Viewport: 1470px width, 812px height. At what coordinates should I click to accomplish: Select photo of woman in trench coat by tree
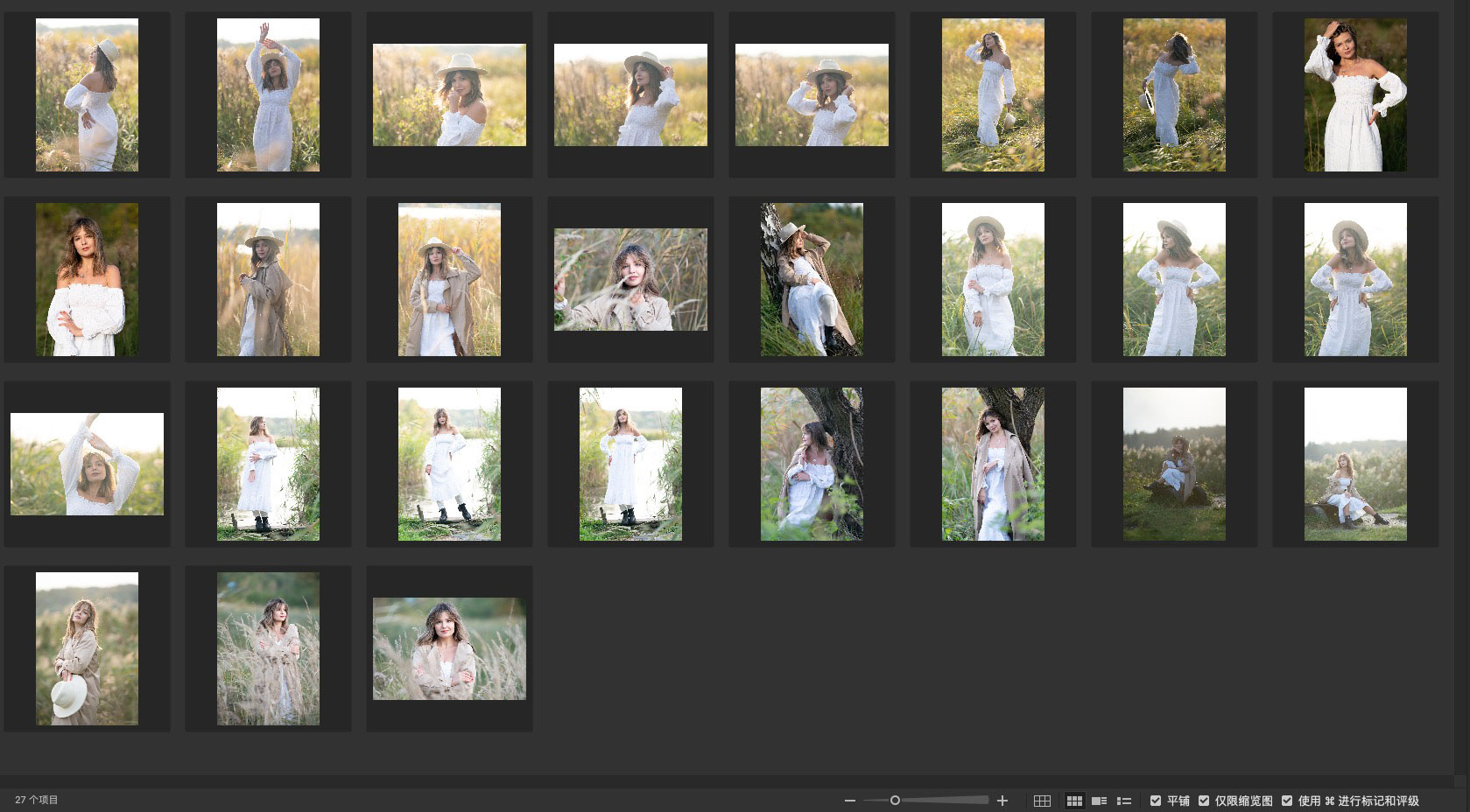(x=993, y=464)
